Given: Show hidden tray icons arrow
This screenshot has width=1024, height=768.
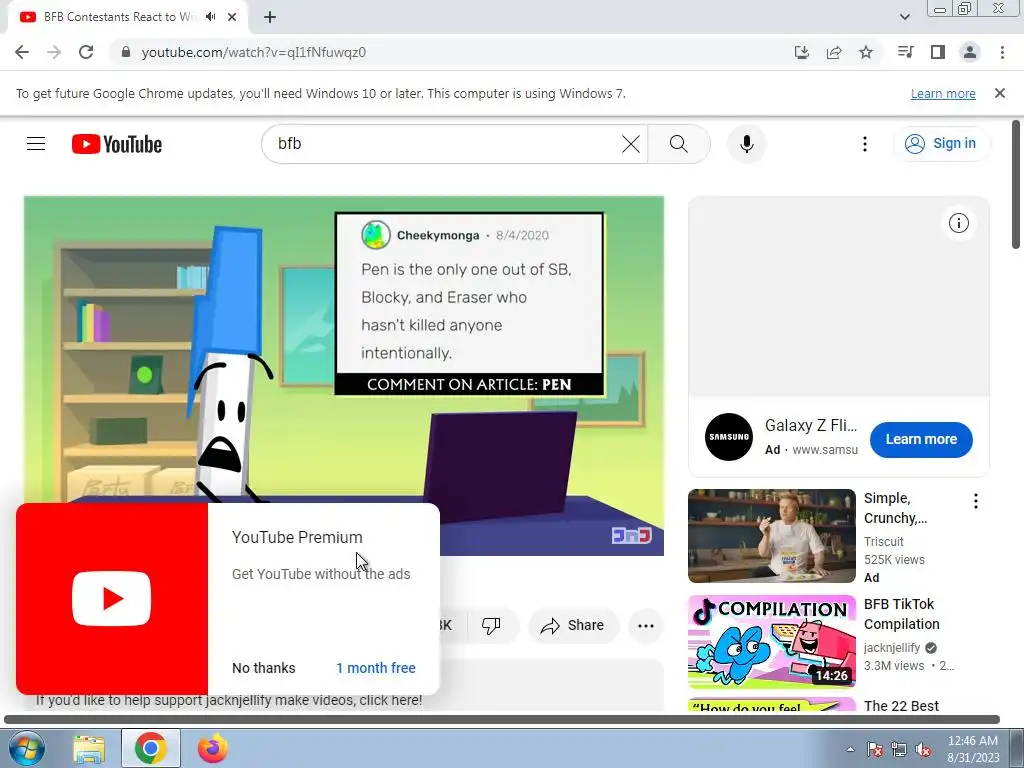Looking at the screenshot, I should click(x=850, y=749).
